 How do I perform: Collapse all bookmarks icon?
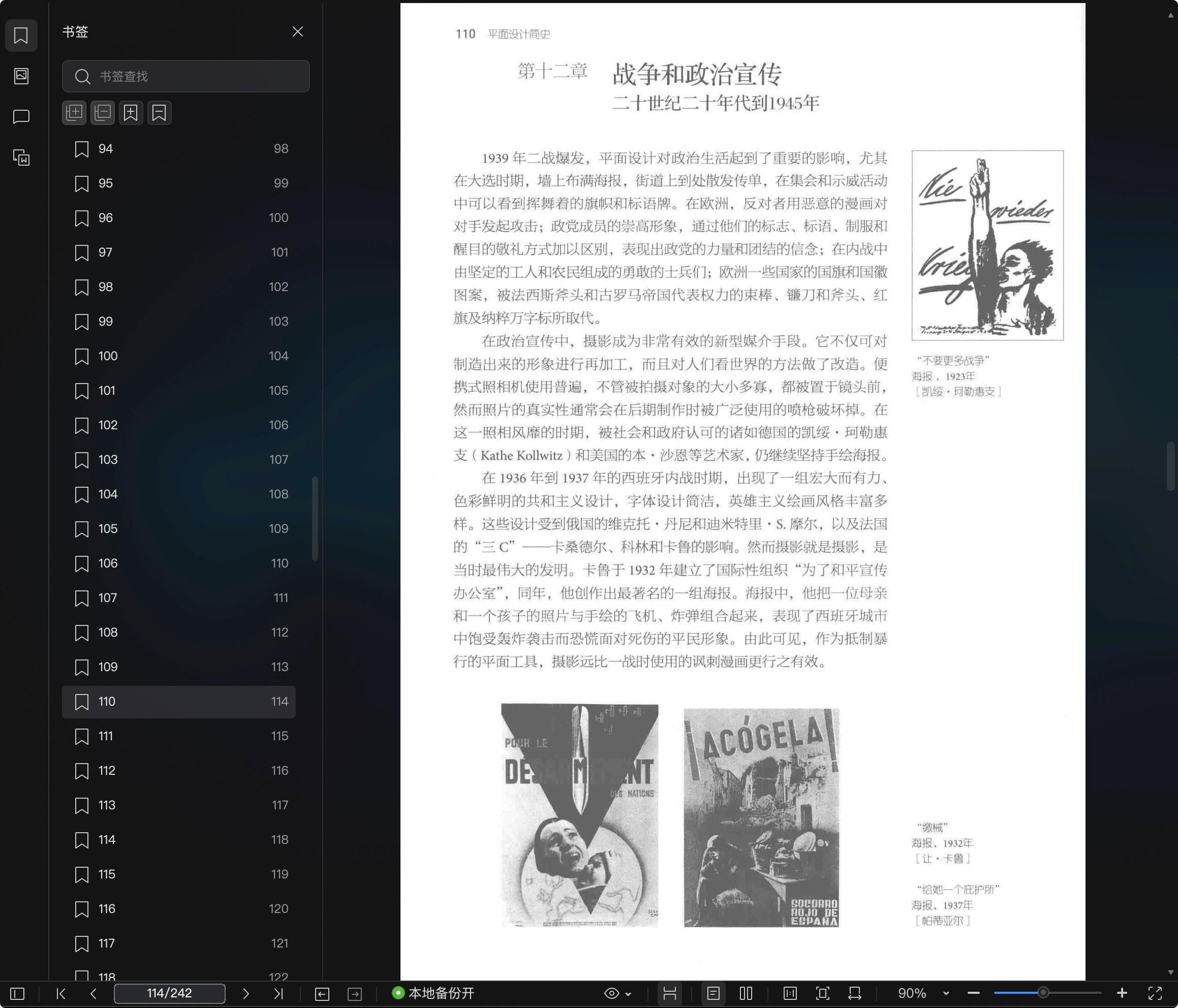(103, 113)
